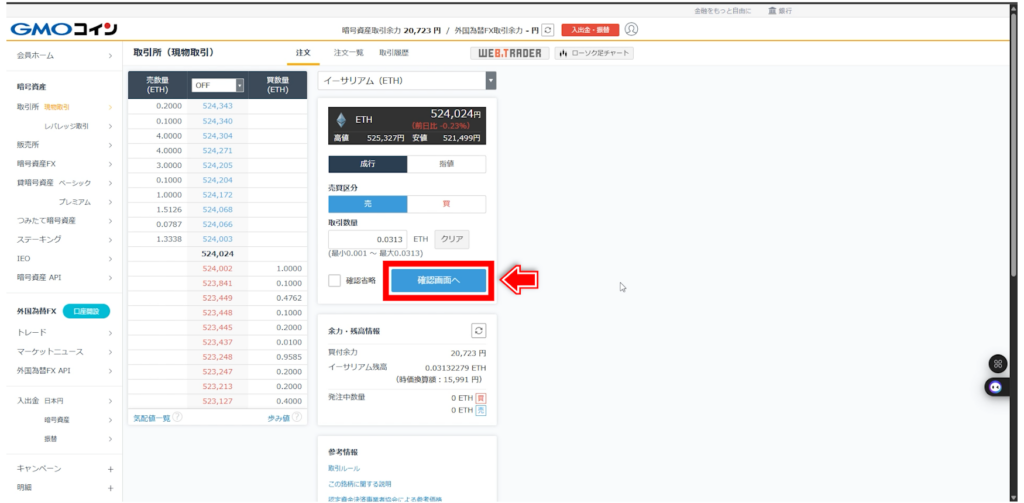Click the help icon next to 気配値一覧

177,417
